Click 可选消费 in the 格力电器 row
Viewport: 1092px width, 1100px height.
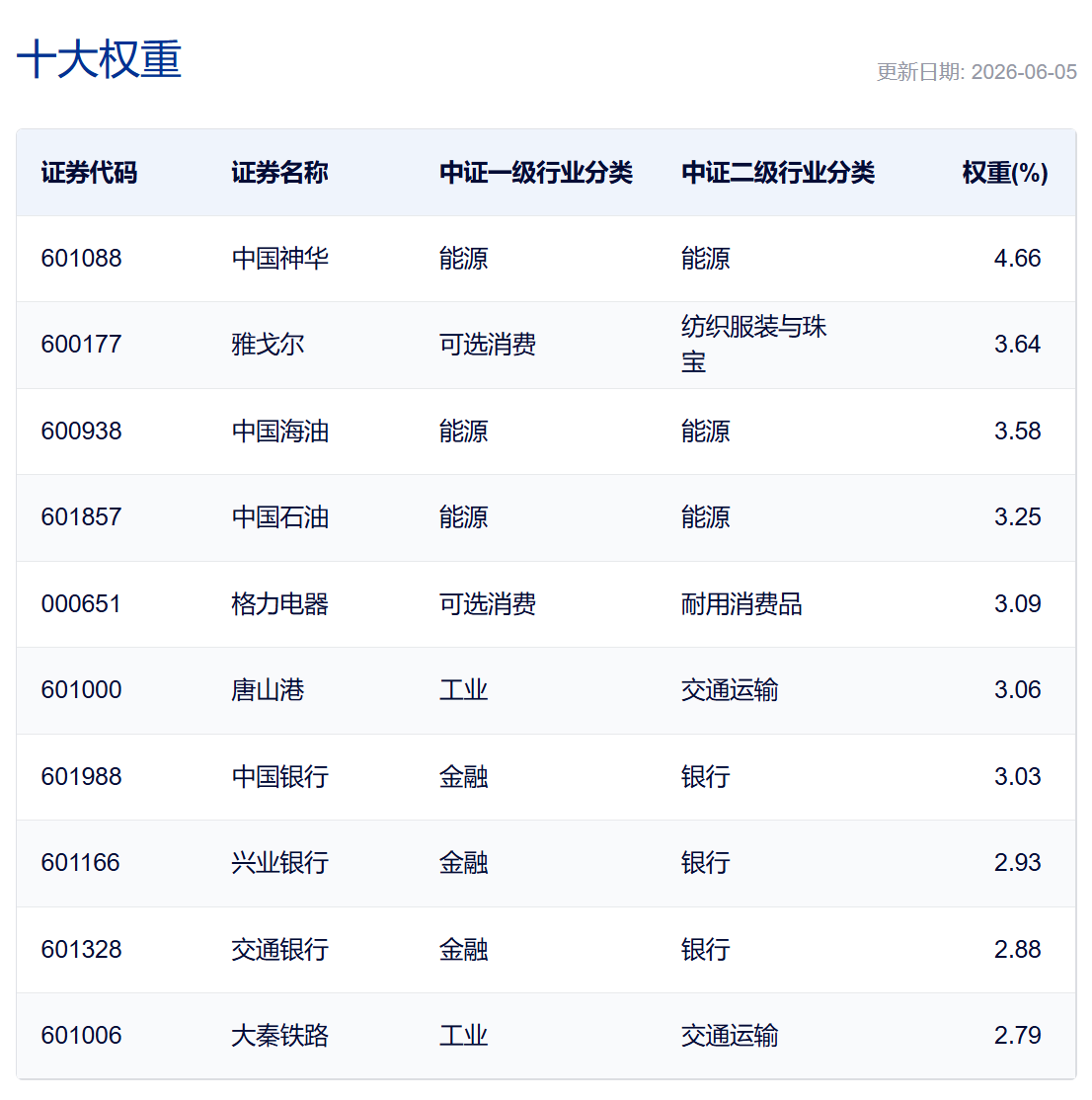click(488, 604)
